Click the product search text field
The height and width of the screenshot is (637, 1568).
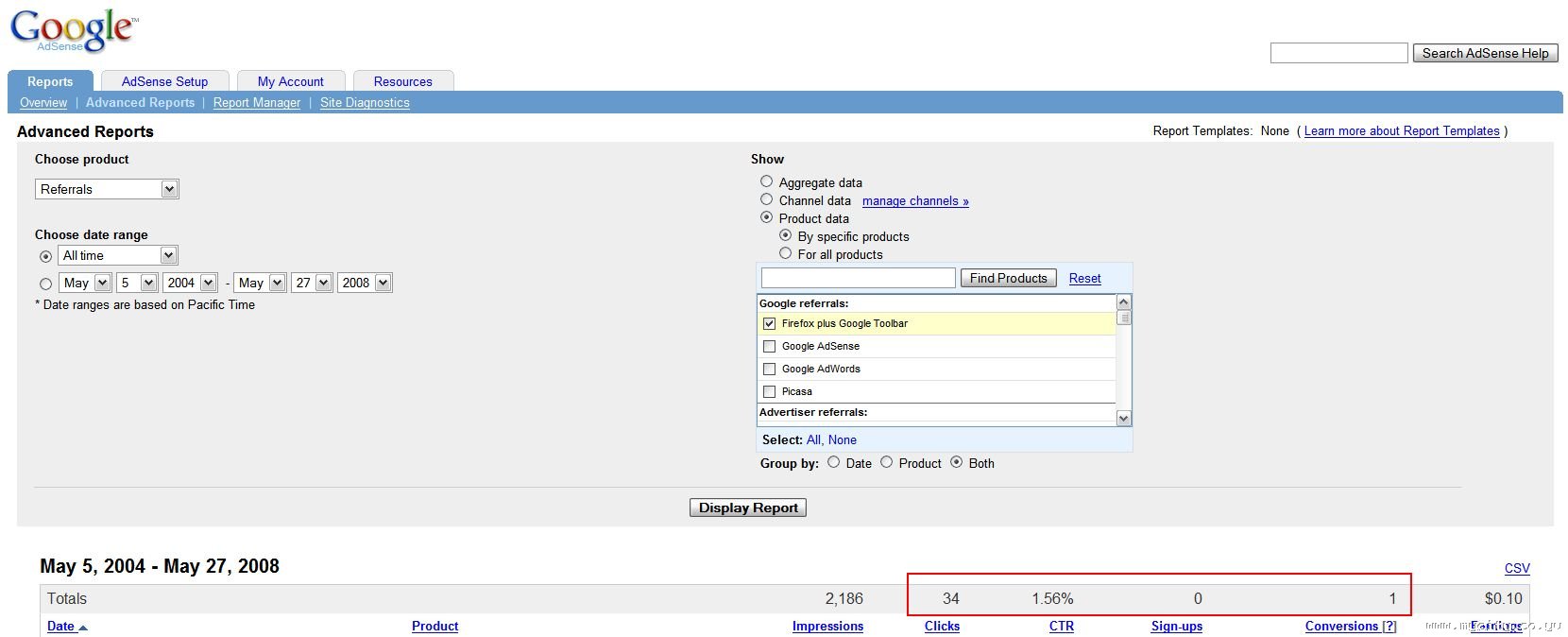(859, 278)
